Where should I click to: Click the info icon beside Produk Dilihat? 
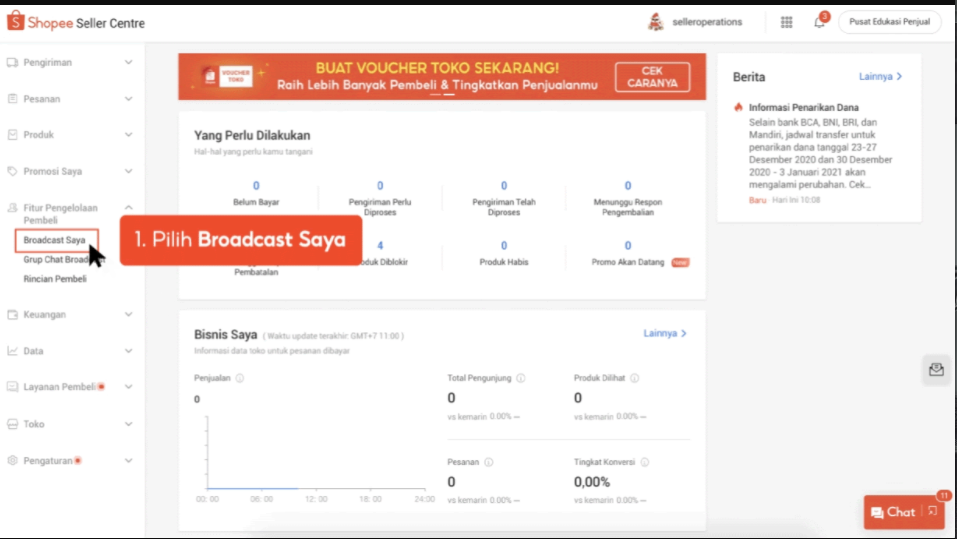coord(635,378)
